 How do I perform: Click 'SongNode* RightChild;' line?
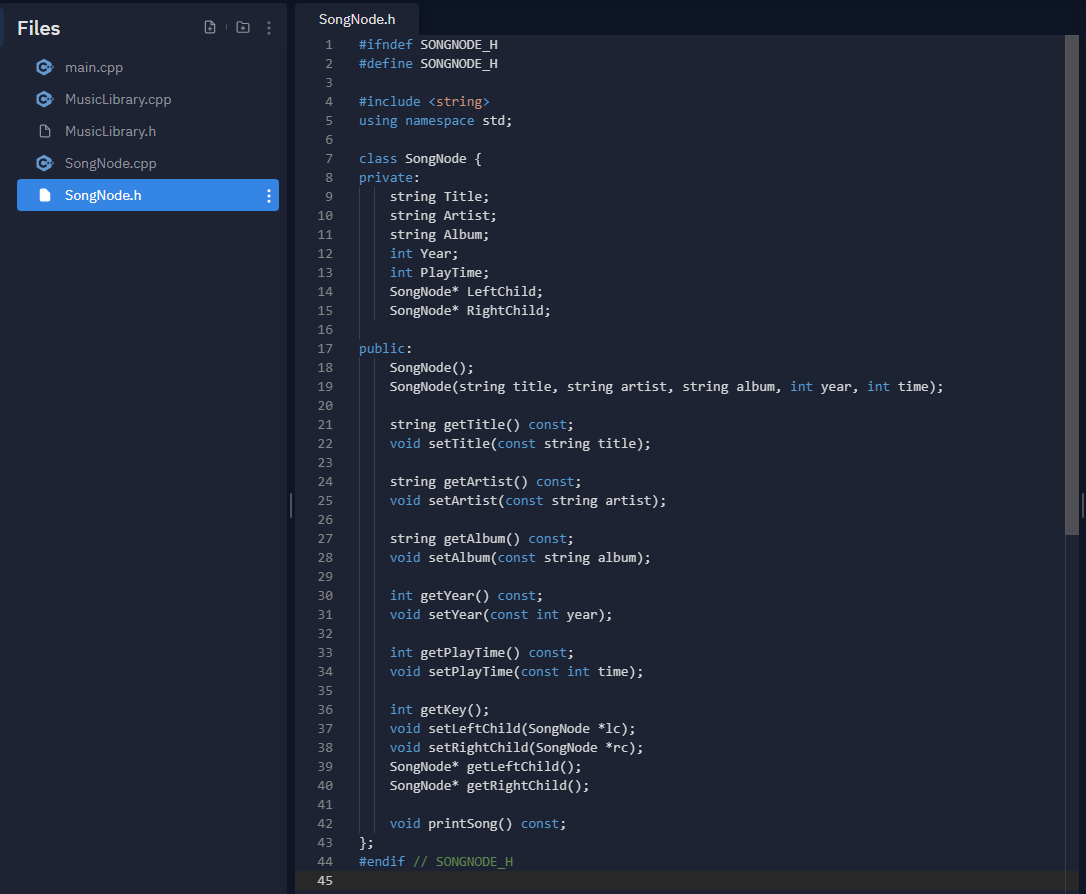470,310
